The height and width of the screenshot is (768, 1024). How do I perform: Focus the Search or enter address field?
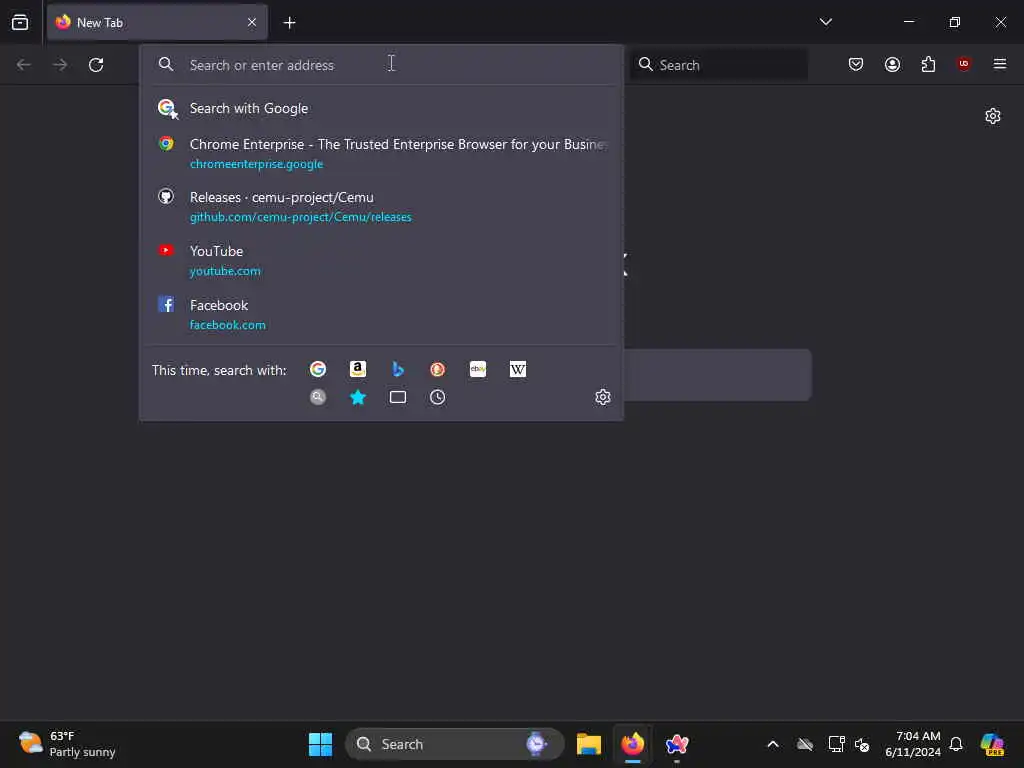click(381, 65)
